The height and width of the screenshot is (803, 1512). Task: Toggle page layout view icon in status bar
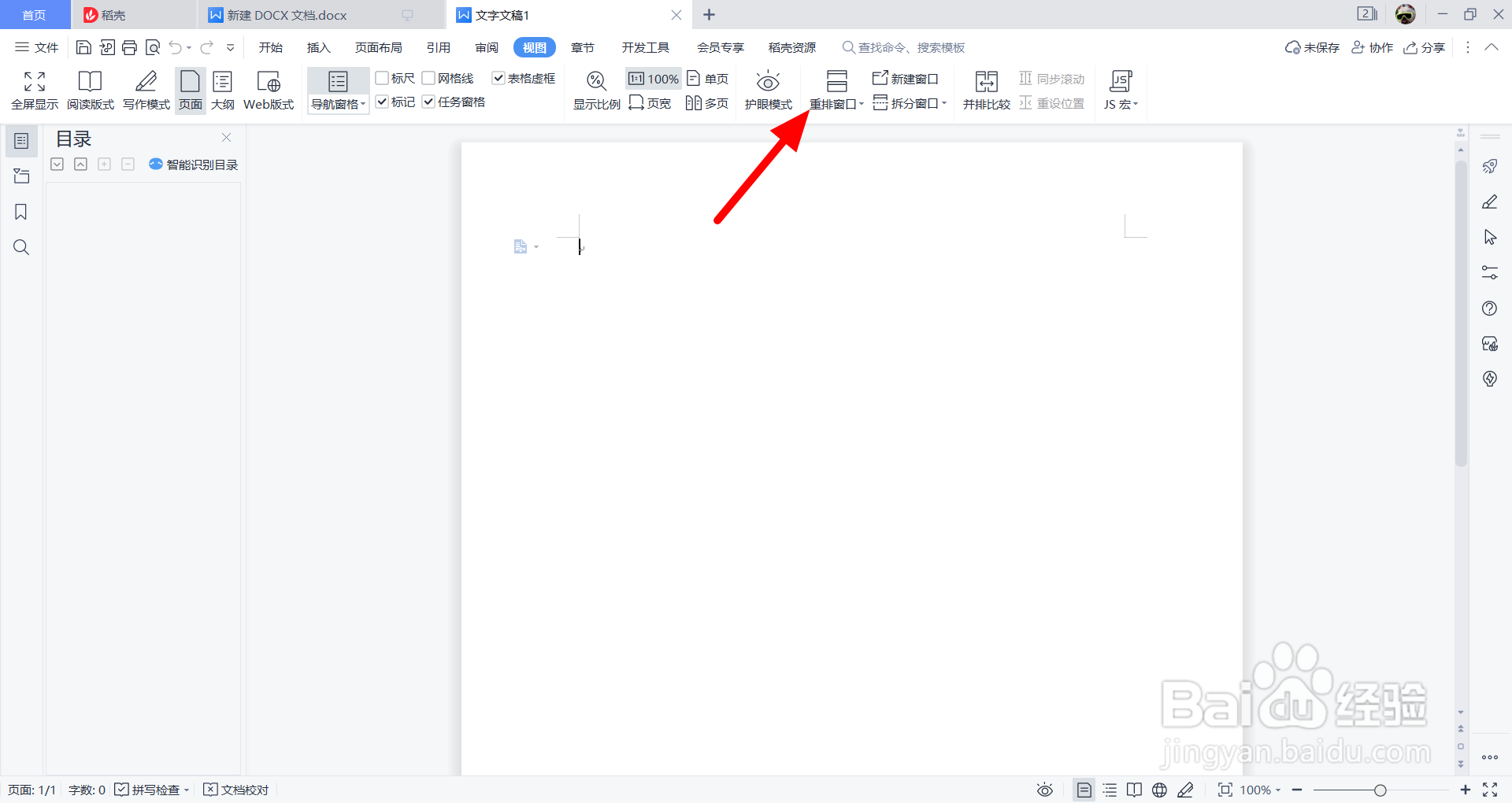tap(1084, 790)
